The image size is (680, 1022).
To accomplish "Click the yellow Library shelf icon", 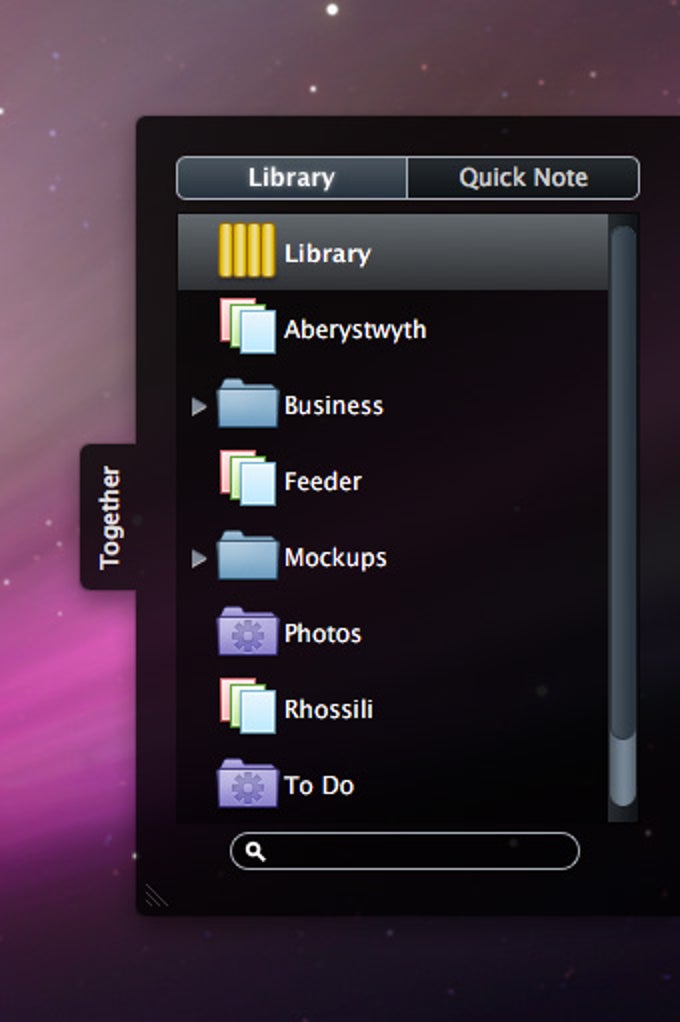I will (246, 251).
